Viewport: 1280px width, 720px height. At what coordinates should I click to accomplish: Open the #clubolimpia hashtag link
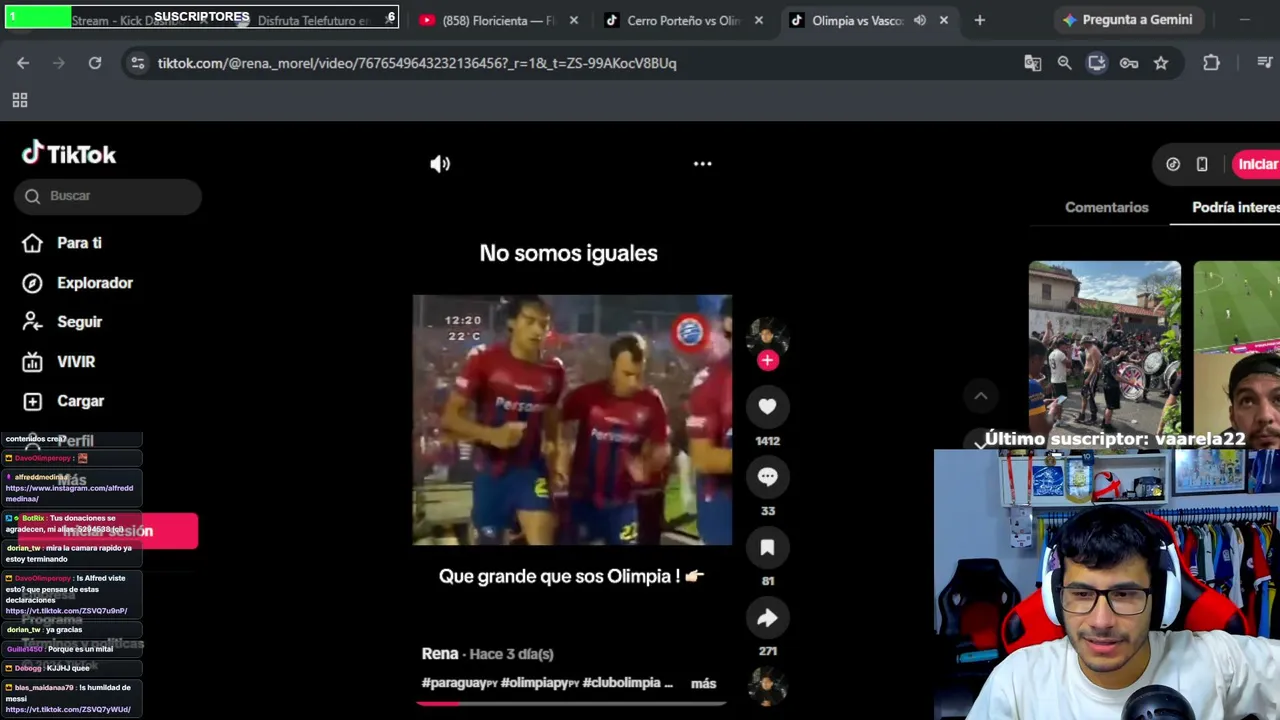621,683
